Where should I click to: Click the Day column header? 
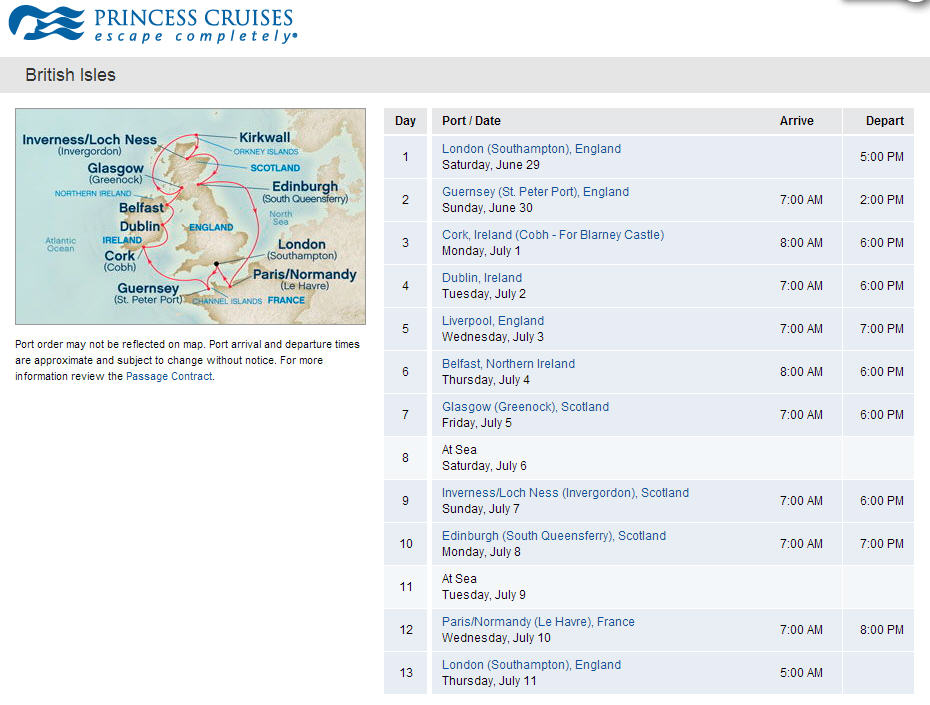coord(405,121)
